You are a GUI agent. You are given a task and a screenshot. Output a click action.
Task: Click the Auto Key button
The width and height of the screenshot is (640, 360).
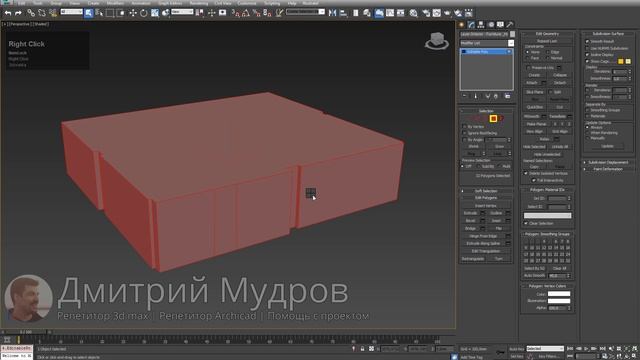[x=516, y=349]
